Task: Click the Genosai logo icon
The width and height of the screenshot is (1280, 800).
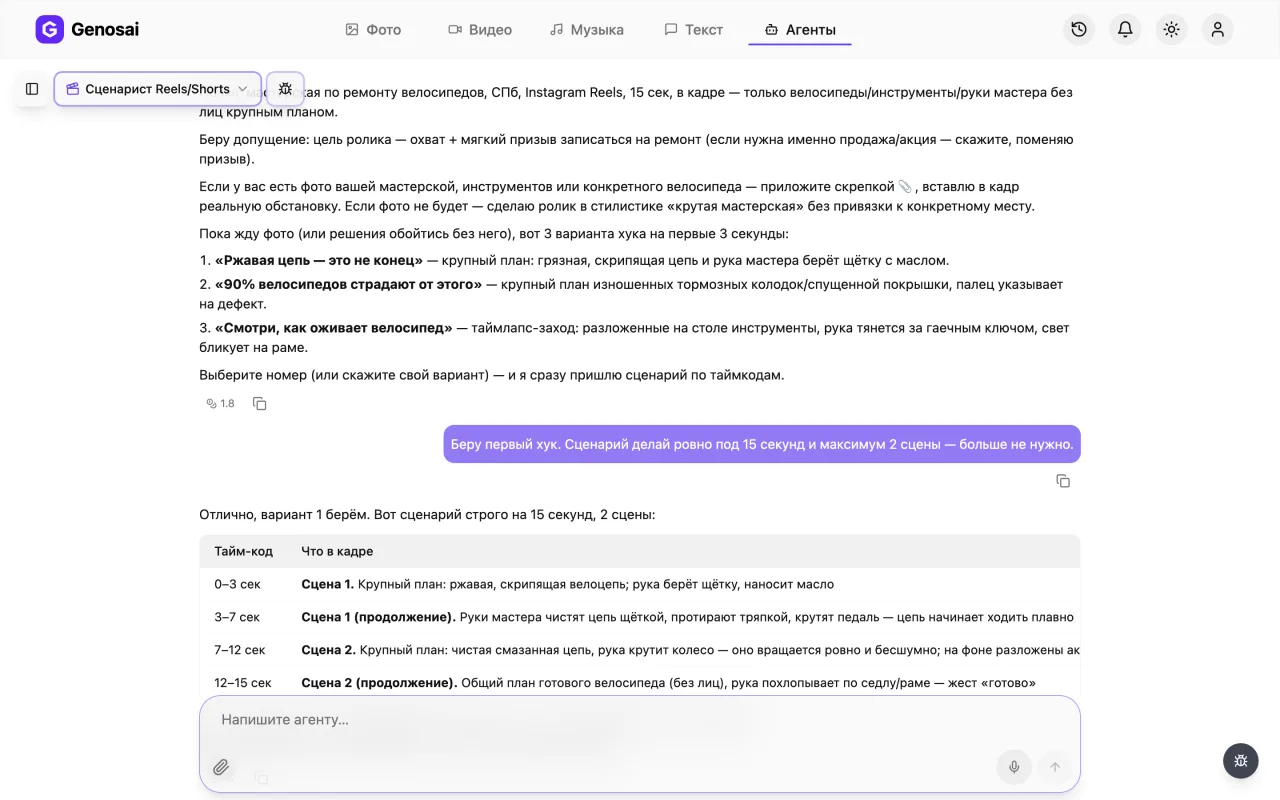Action: pyautogui.click(x=49, y=29)
